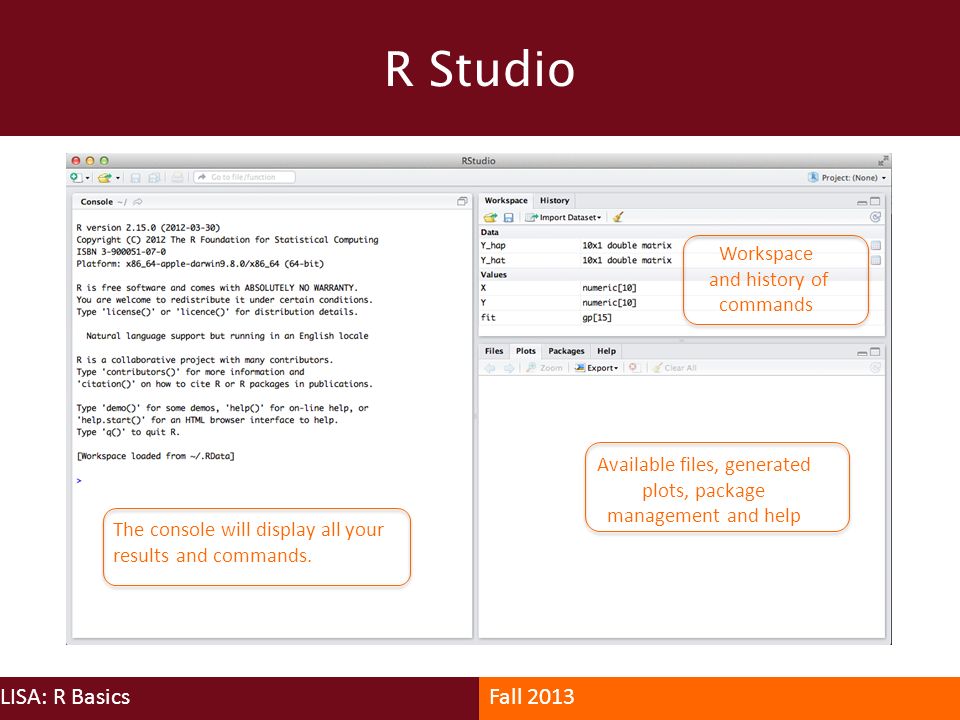
Task: Open the Packages tab
Action: [566, 351]
